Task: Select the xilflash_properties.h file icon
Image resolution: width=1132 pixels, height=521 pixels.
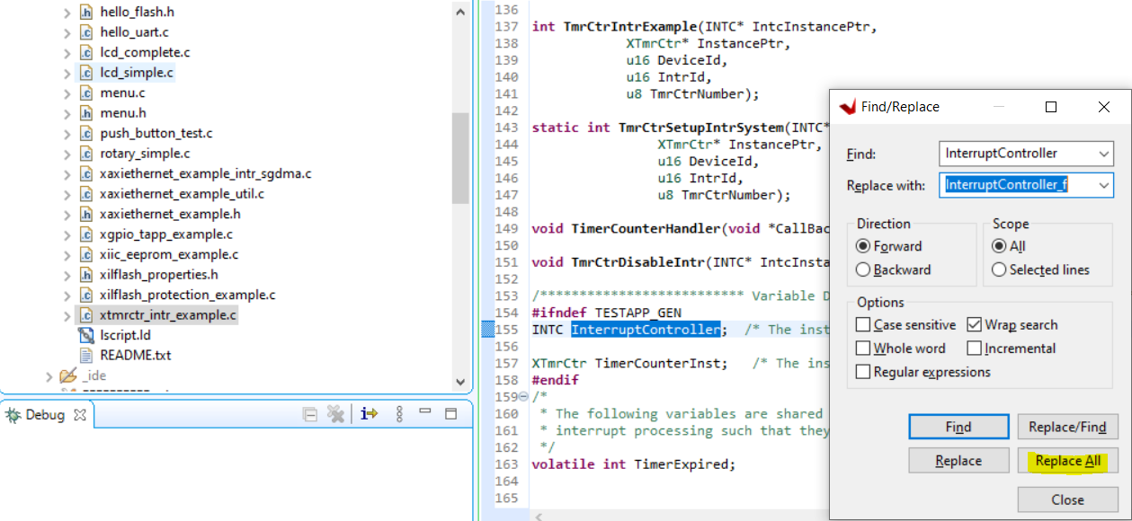Action: [86, 275]
